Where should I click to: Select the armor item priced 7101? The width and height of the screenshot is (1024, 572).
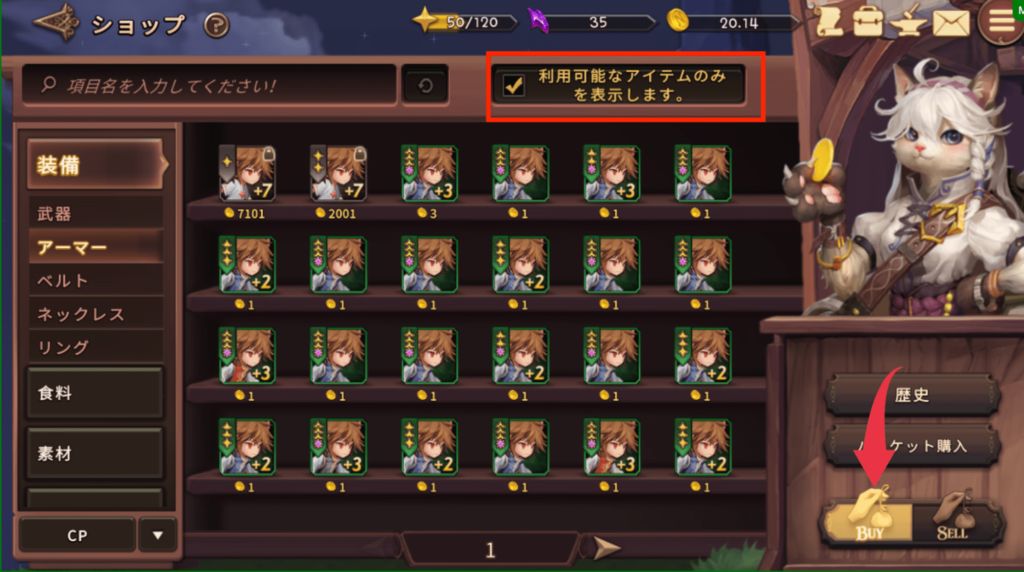(247, 174)
